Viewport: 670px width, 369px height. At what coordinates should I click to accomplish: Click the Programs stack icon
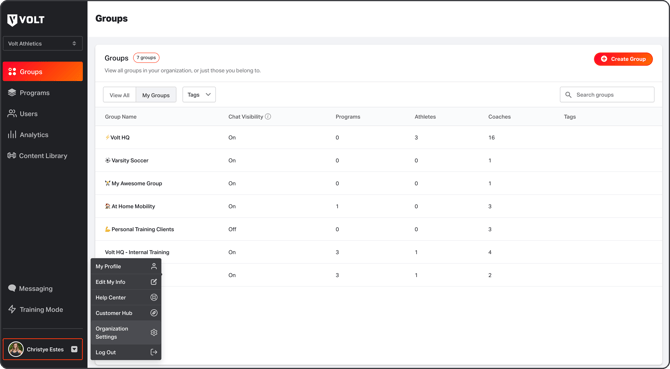click(x=12, y=93)
